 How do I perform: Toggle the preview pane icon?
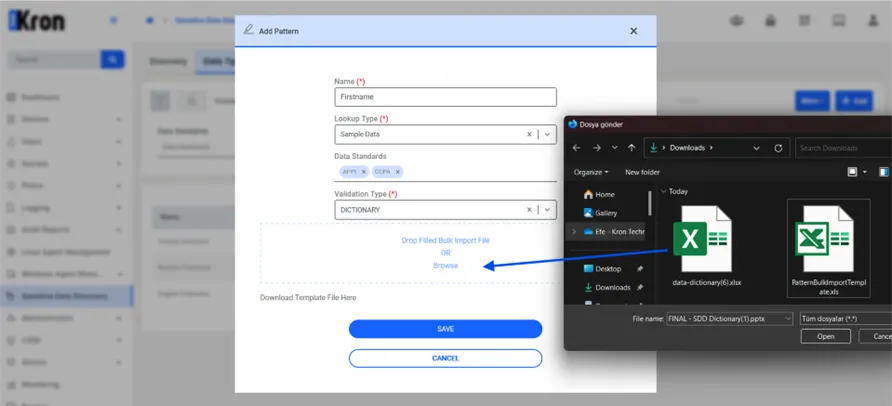pos(883,172)
